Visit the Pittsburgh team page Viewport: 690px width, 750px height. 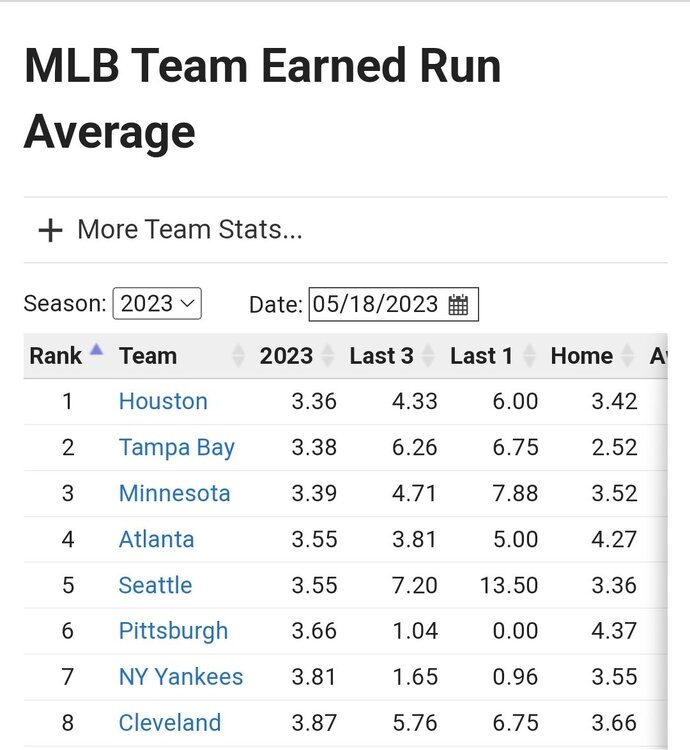173,632
